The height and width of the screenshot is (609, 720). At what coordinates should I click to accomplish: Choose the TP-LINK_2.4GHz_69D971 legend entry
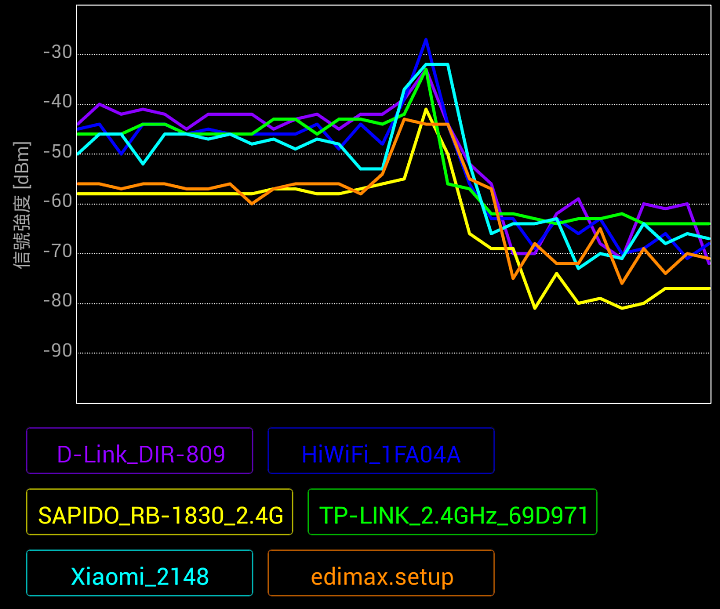click(x=452, y=512)
